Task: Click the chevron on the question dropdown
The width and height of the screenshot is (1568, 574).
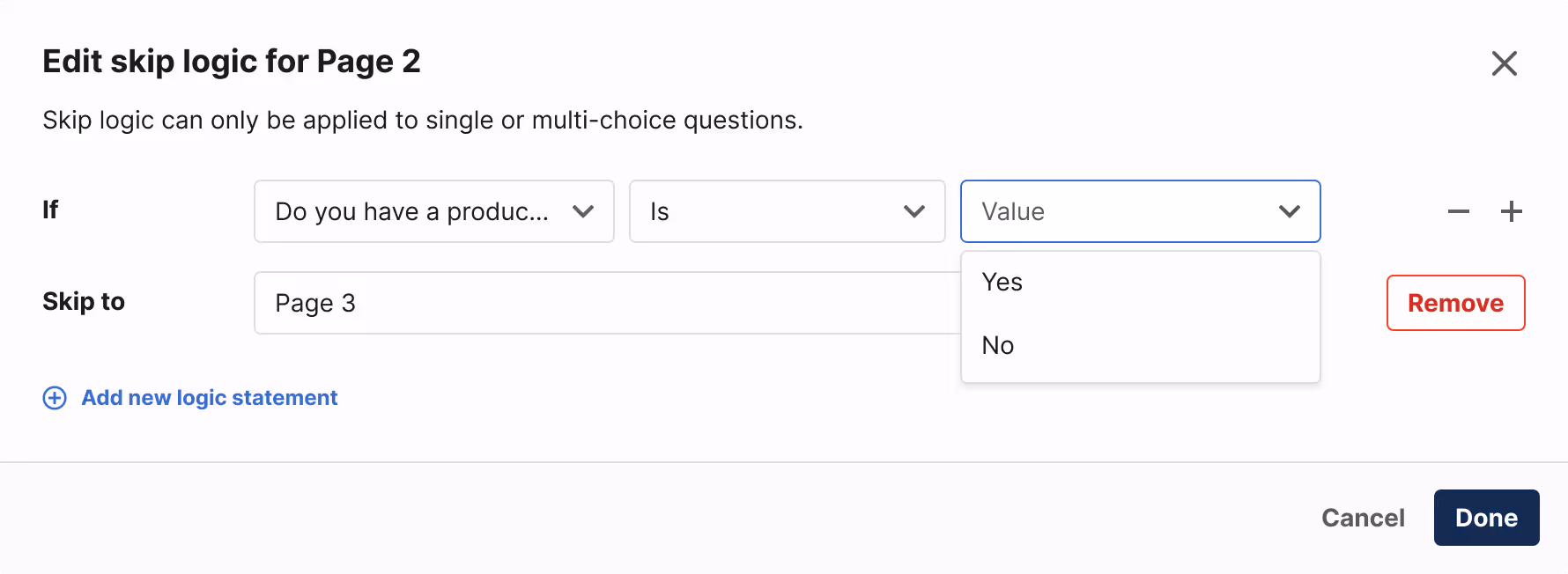Action: pos(583,211)
